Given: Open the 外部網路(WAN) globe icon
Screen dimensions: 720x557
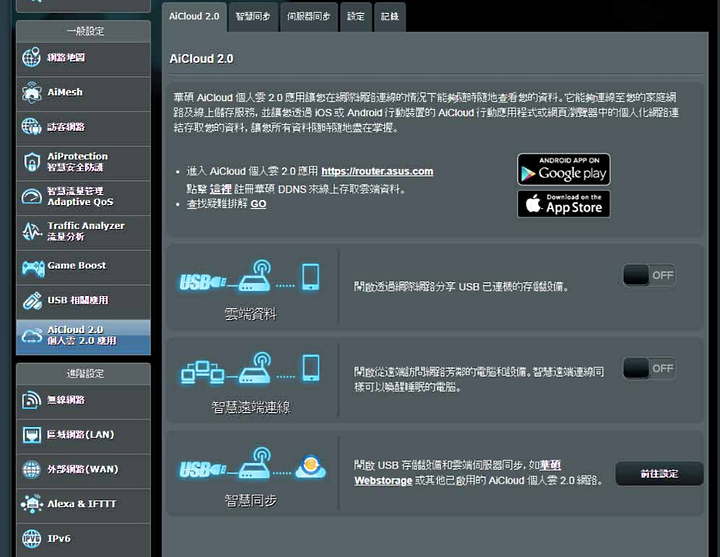Looking at the screenshot, I should [x=31, y=469].
